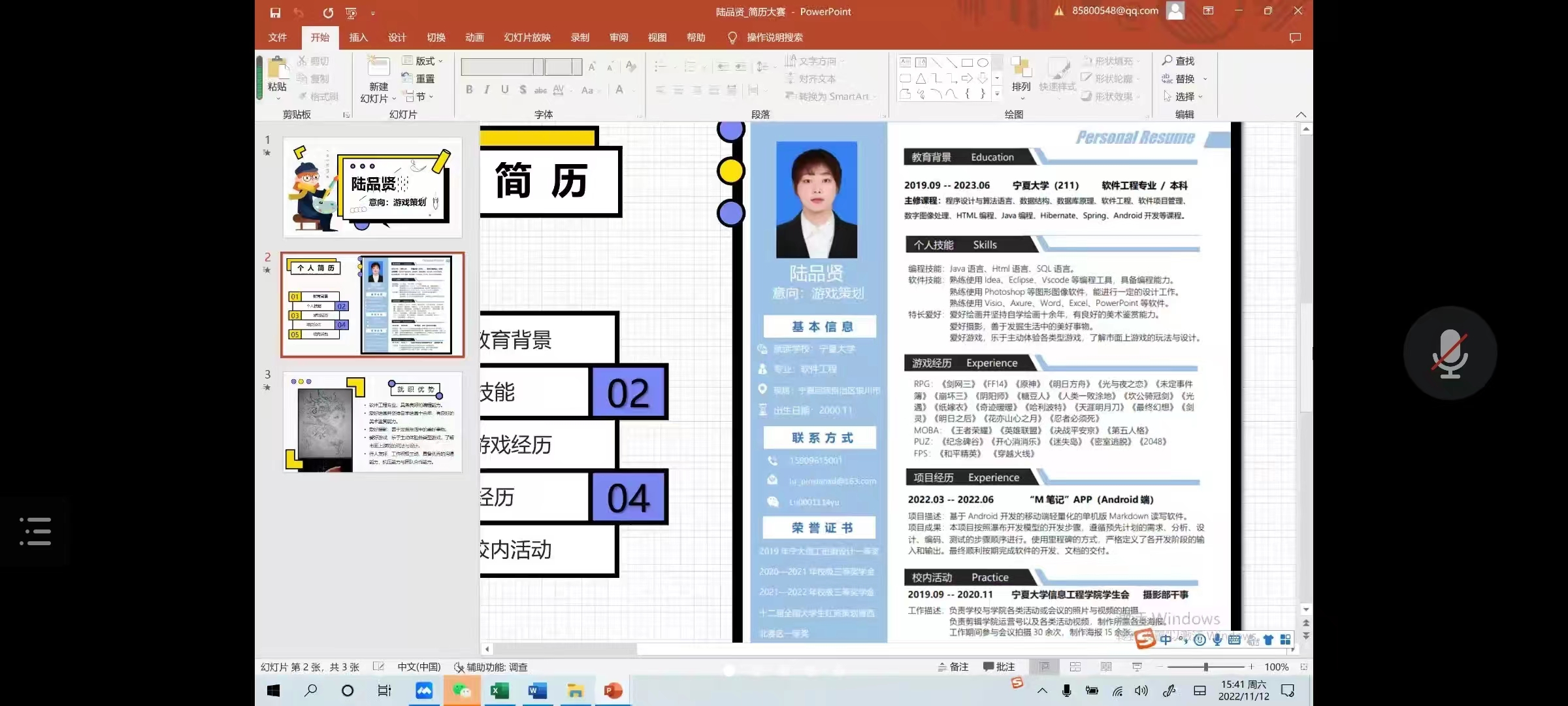This screenshot has width=1568, height=706.
Task: Open the Insert (插入) tab
Action: pyautogui.click(x=358, y=38)
